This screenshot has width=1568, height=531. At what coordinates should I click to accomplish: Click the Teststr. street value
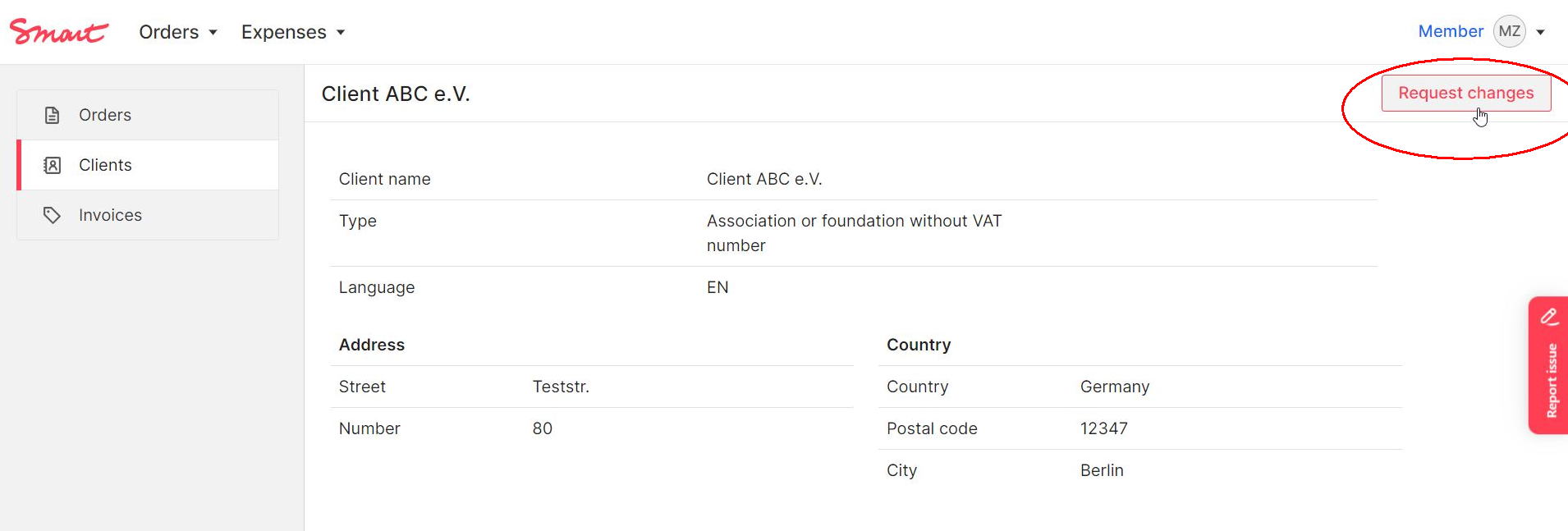point(561,387)
